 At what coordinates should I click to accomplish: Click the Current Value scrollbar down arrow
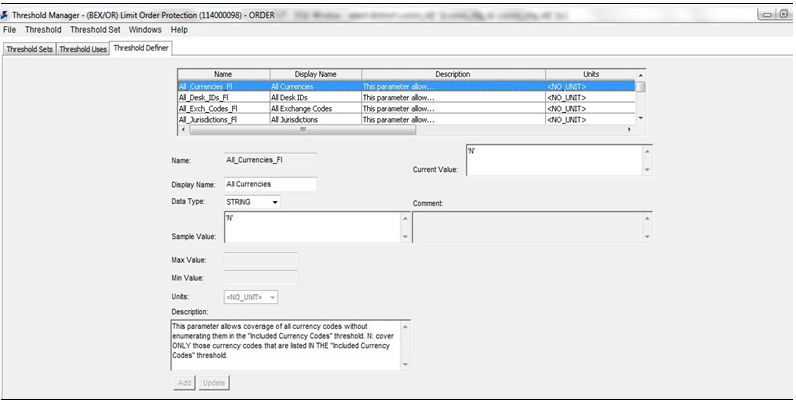click(x=647, y=170)
